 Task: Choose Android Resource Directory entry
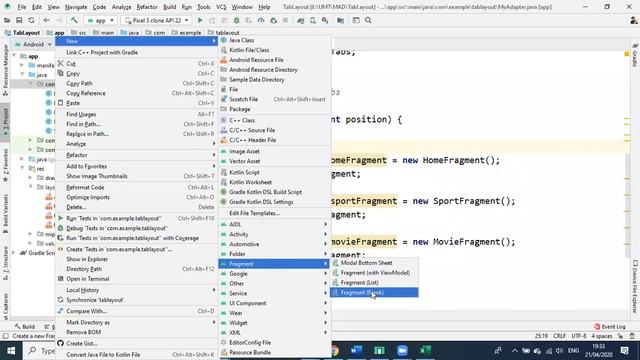click(x=275, y=70)
